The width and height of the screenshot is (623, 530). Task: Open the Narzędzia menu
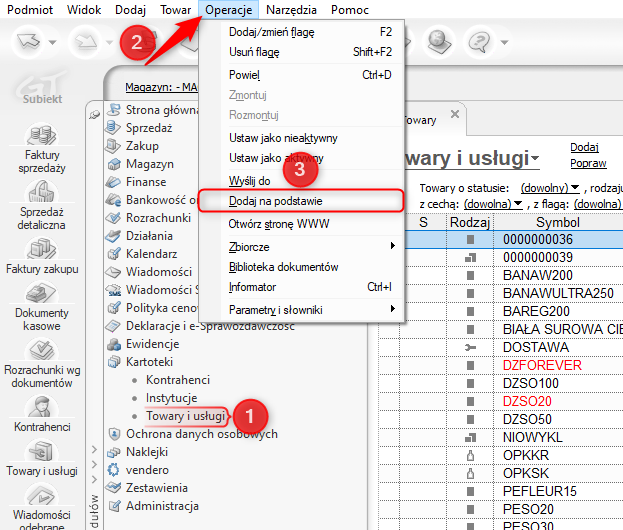(291, 10)
